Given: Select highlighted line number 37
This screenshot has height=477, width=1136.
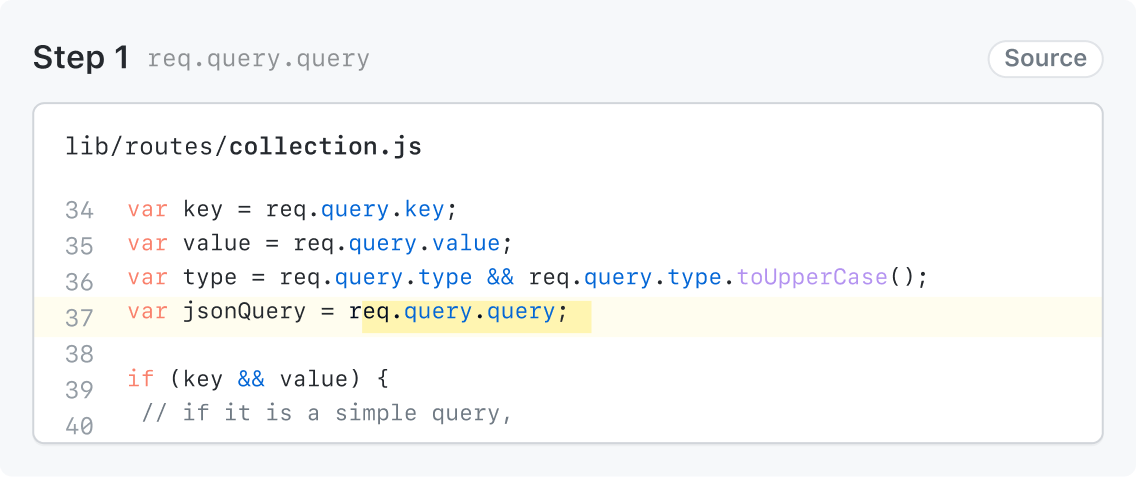Looking at the screenshot, I should 79,318.
